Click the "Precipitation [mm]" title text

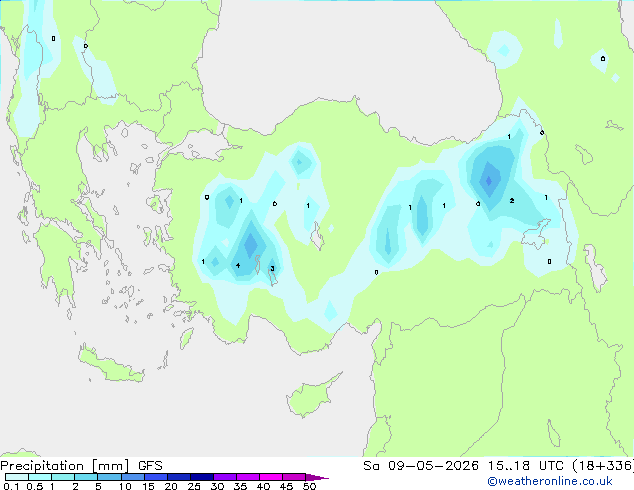coord(65,466)
